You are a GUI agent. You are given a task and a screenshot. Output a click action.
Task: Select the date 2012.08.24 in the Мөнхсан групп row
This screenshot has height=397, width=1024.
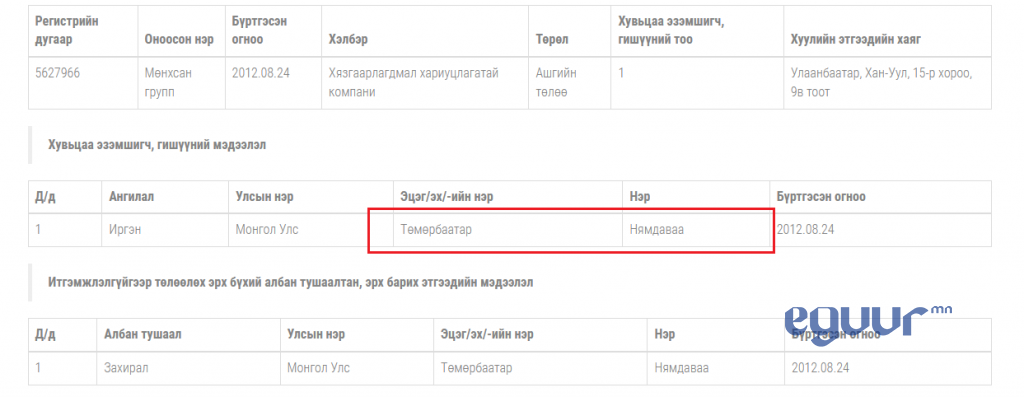pos(261,73)
